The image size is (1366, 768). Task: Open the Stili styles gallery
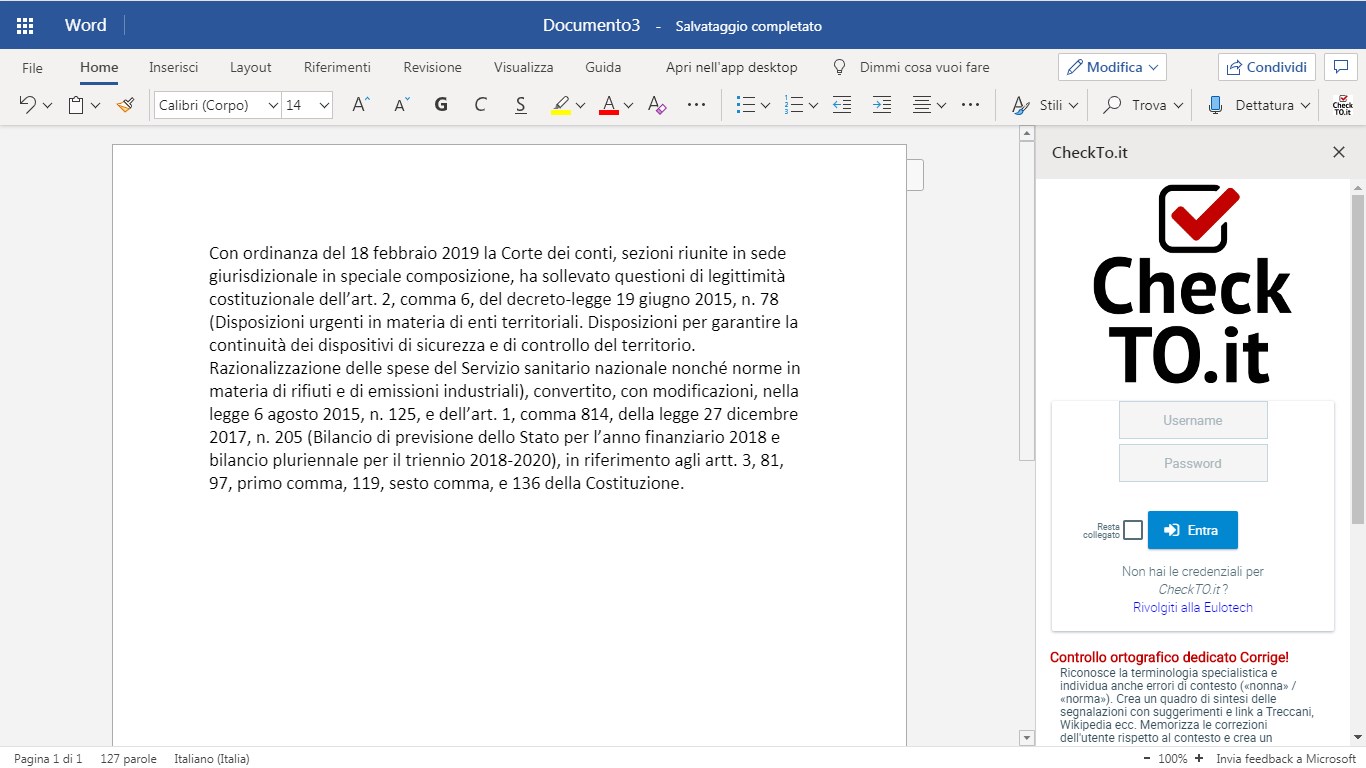click(1045, 105)
